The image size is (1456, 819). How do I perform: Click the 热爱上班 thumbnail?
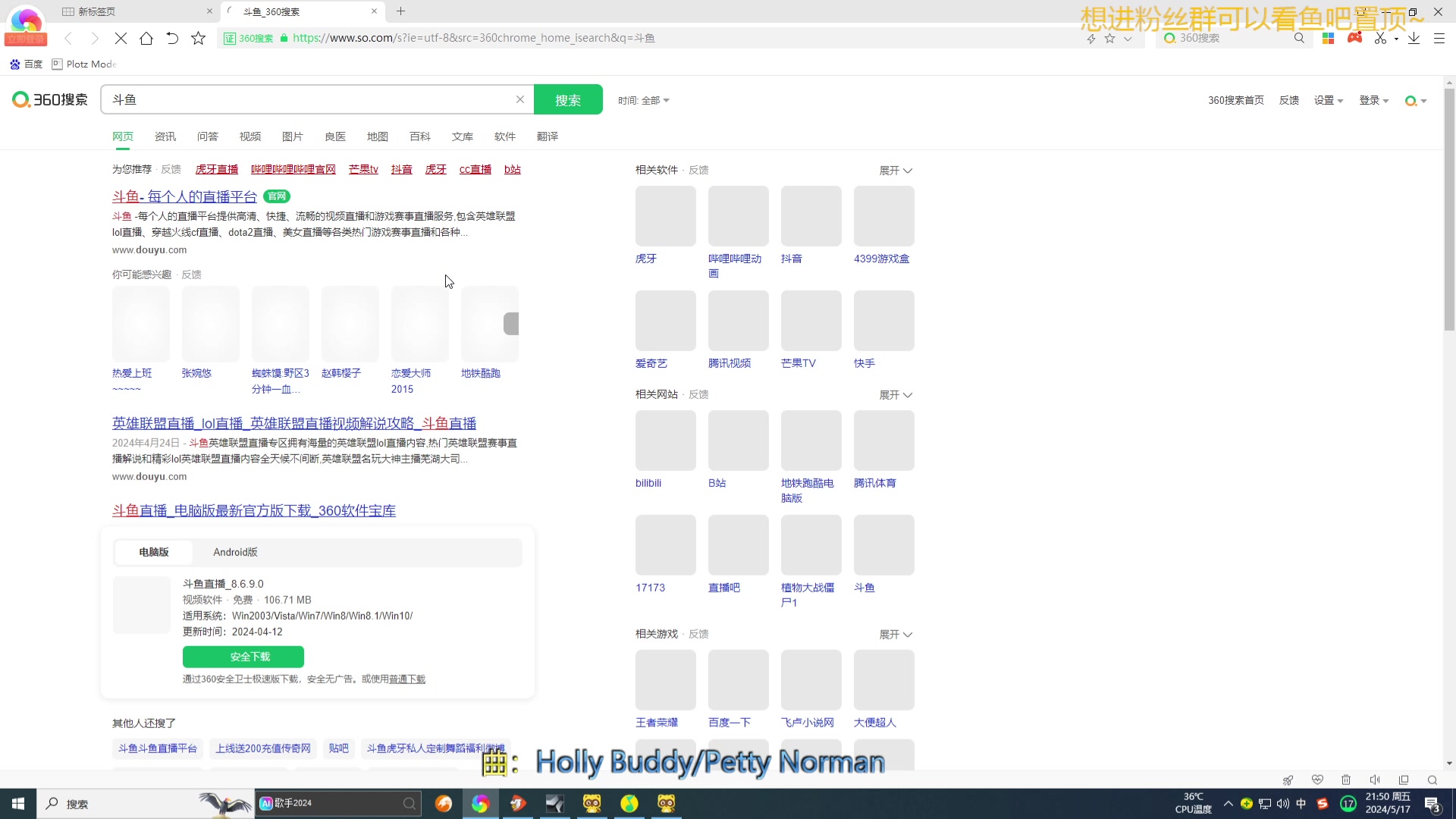(141, 324)
